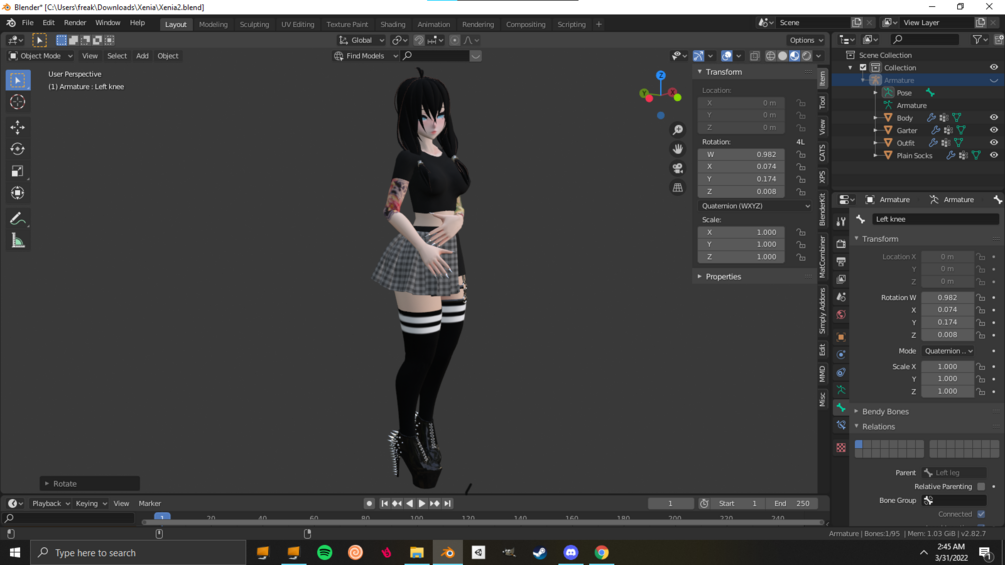The height and width of the screenshot is (565, 1005).
Task: Open the Render properties tab icon
Action: 841,244
